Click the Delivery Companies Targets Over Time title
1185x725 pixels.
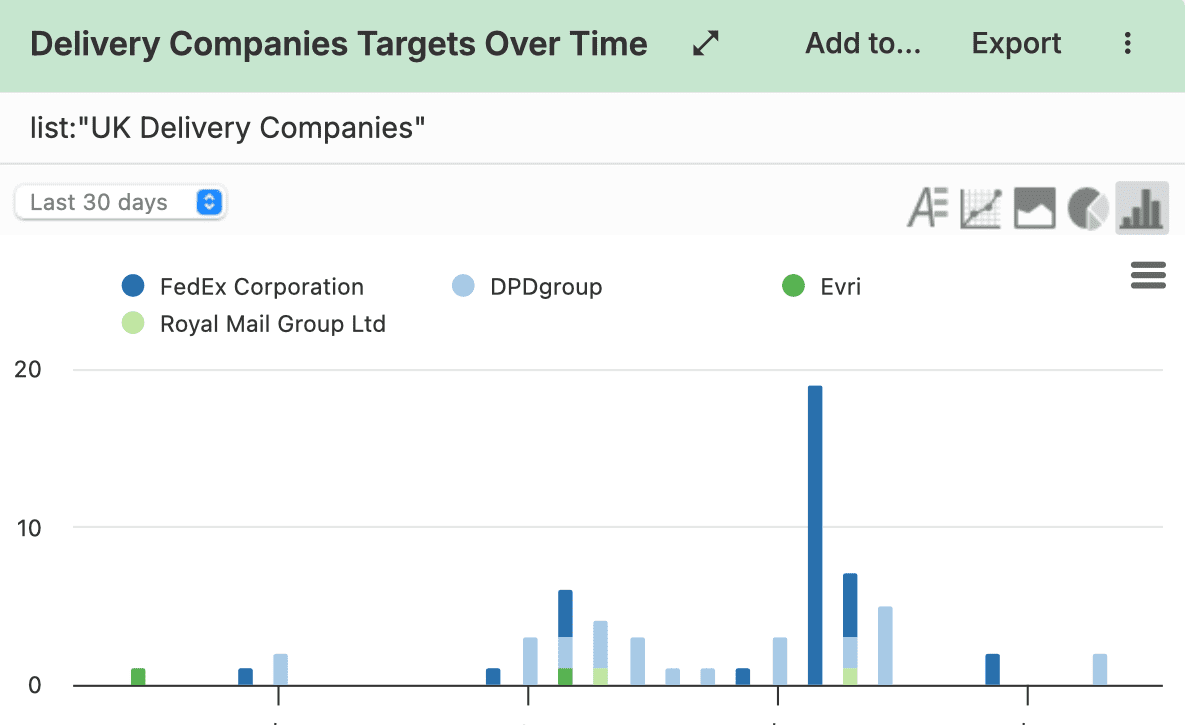point(339,44)
